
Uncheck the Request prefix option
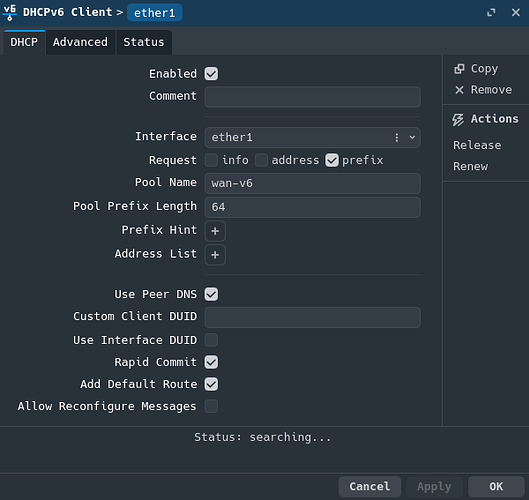coord(332,160)
